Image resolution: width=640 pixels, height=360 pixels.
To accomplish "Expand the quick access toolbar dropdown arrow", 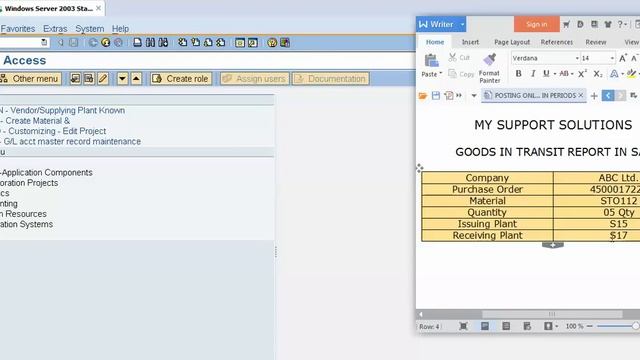I will click(x=474, y=96).
